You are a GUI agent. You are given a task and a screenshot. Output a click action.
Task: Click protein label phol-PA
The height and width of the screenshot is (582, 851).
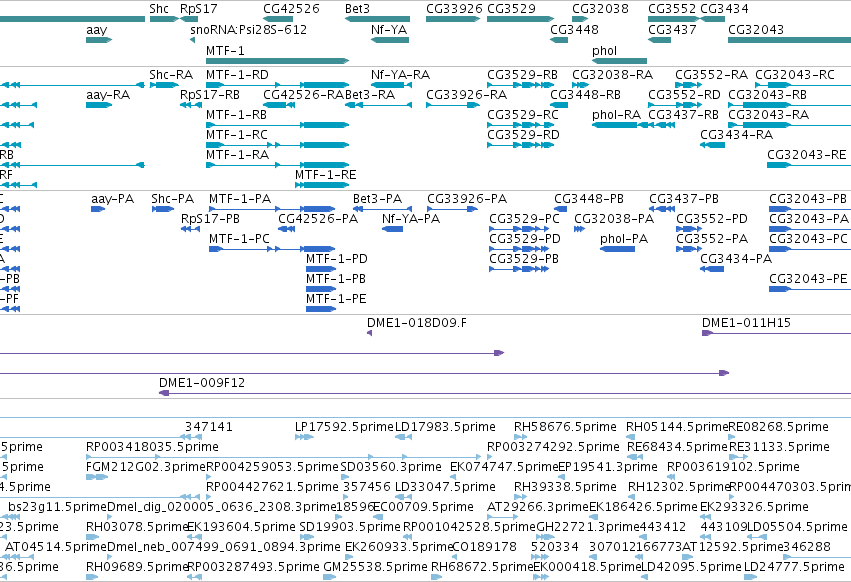(x=624, y=239)
